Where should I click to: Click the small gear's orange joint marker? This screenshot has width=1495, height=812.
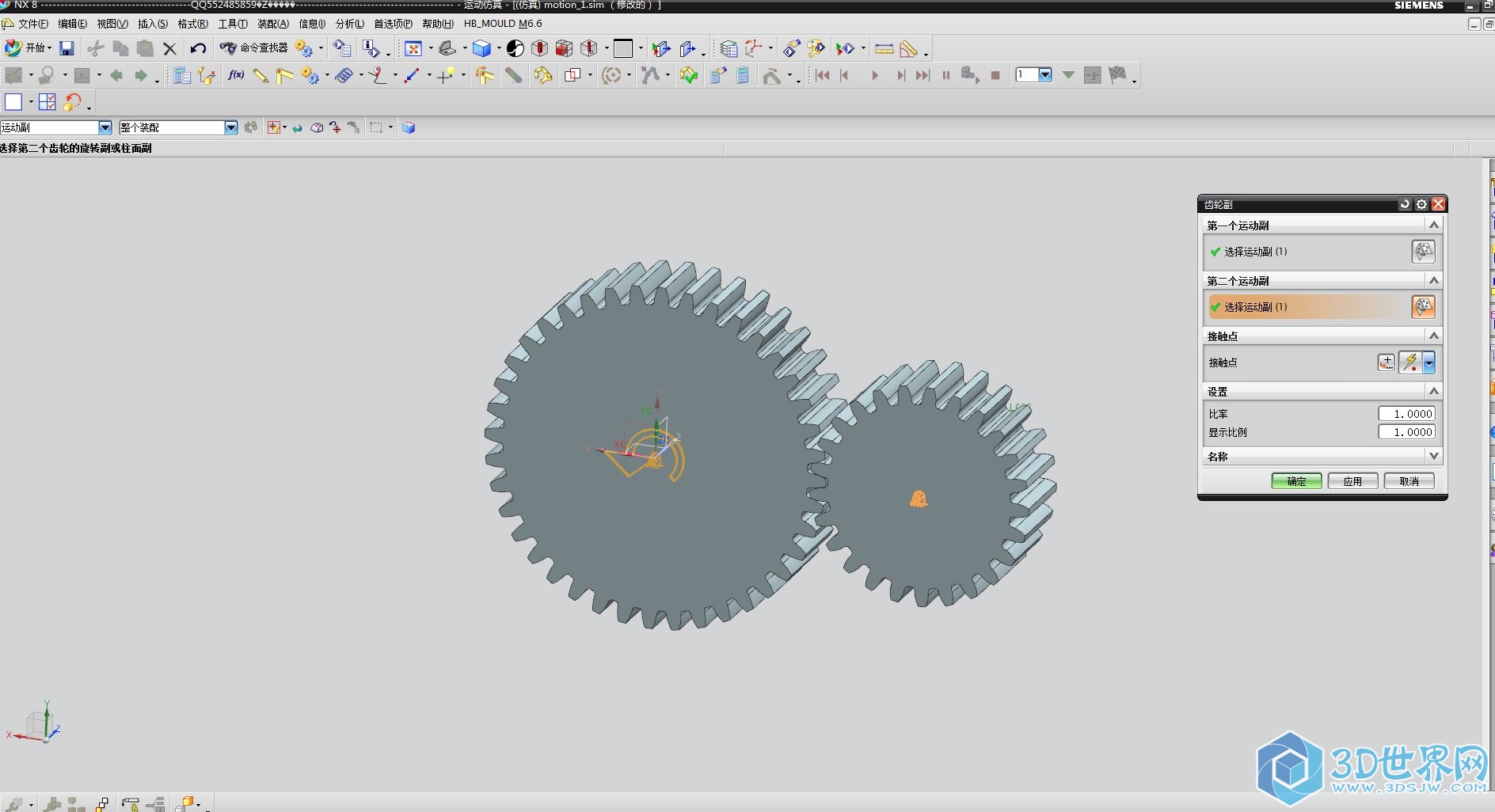coord(919,499)
